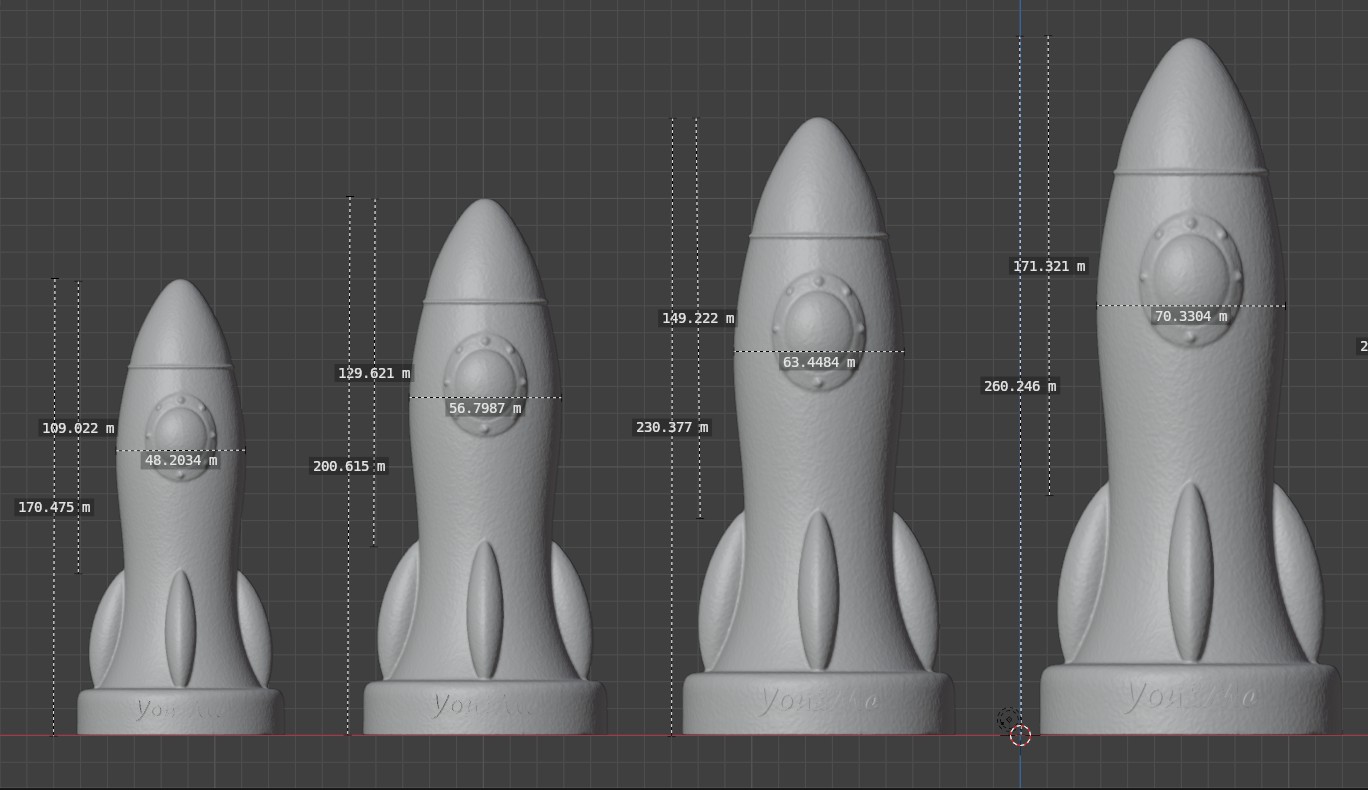Click the 170.475 m height label

[x=54, y=507]
